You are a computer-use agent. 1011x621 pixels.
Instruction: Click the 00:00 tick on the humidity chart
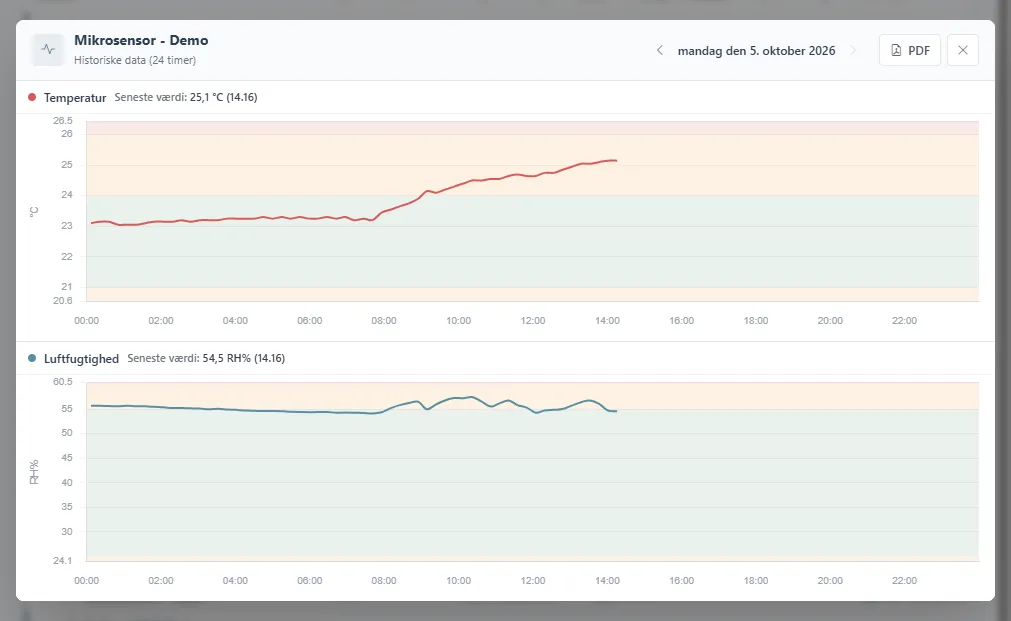point(86,580)
